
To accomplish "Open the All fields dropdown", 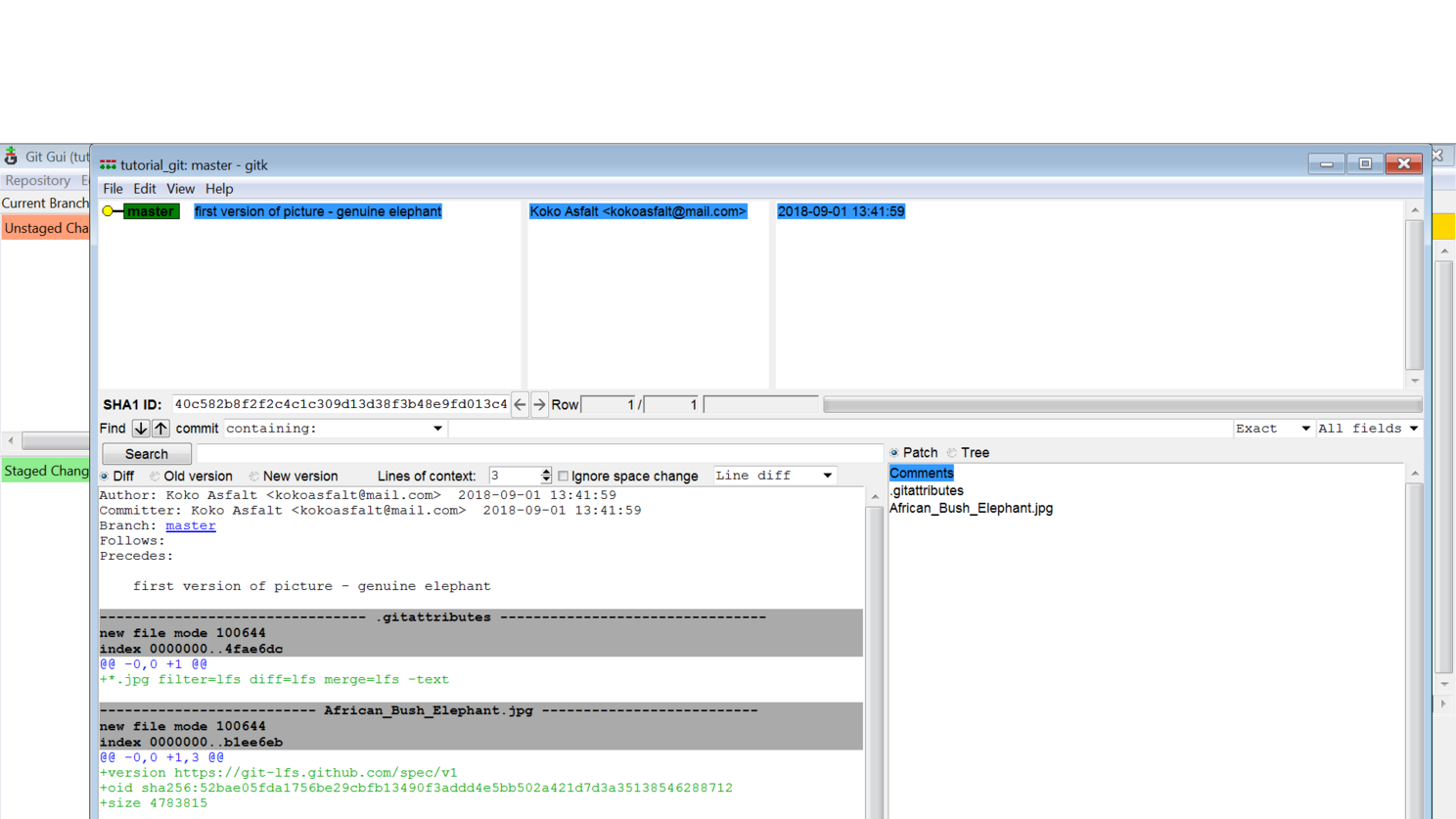I will [1368, 429].
